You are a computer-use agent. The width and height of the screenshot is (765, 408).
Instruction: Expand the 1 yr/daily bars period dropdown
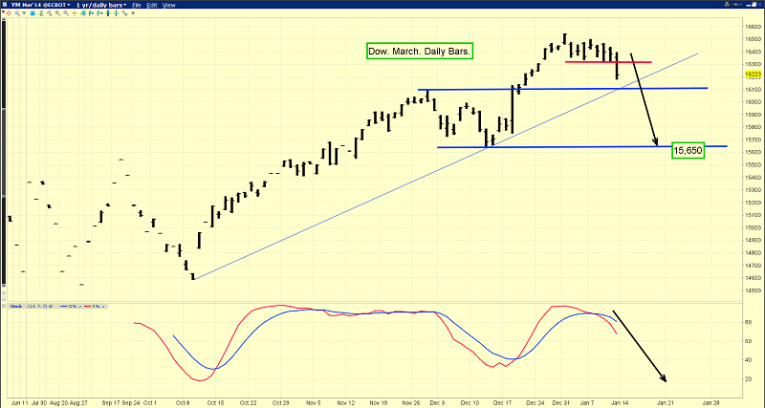[x=101, y=5]
